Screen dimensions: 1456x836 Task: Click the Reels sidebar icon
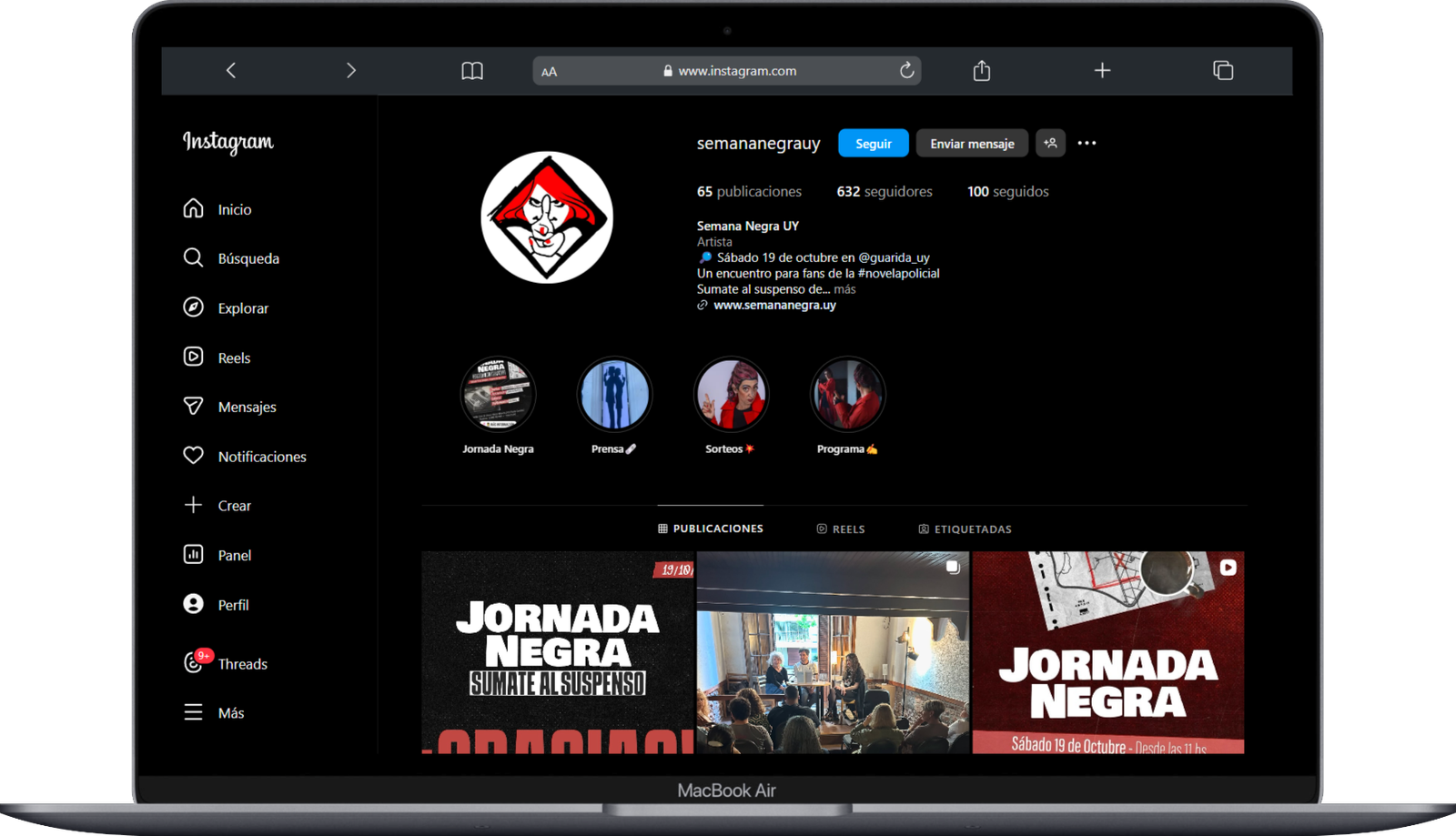(193, 357)
